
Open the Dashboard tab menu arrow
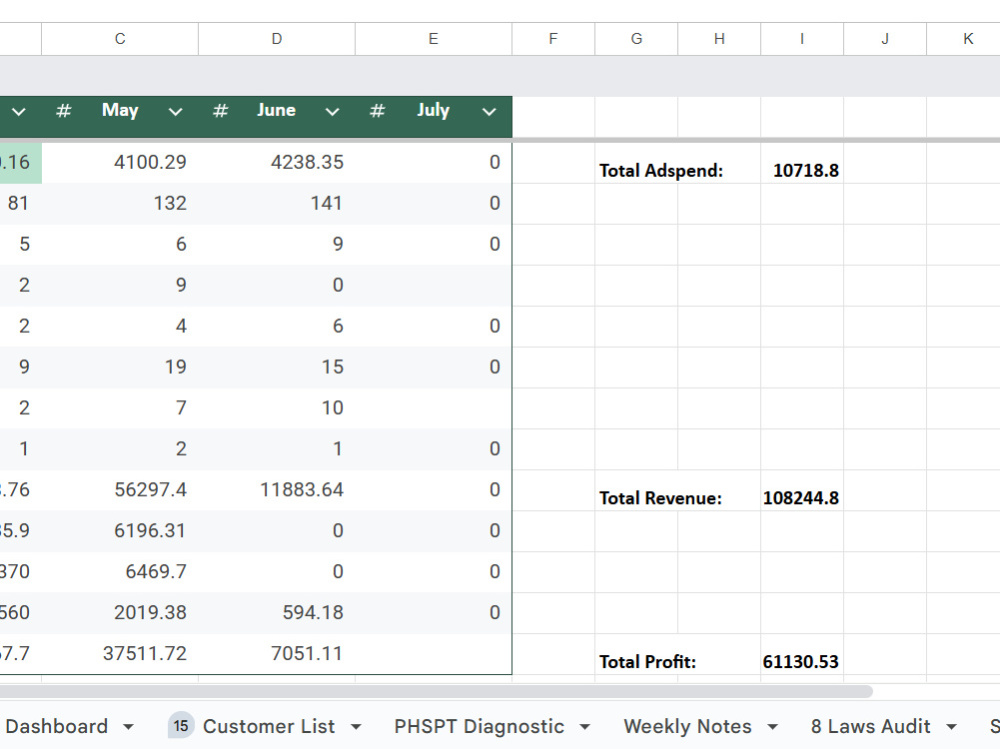128,727
